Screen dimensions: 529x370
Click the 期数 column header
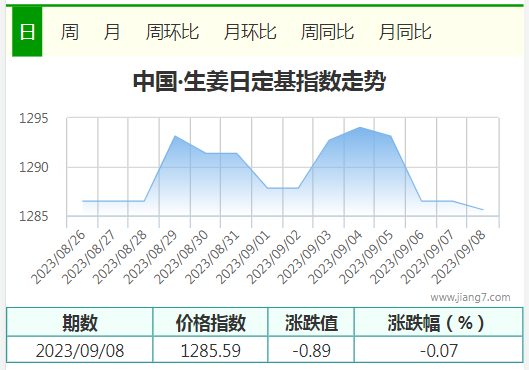pyautogui.click(x=80, y=323)
